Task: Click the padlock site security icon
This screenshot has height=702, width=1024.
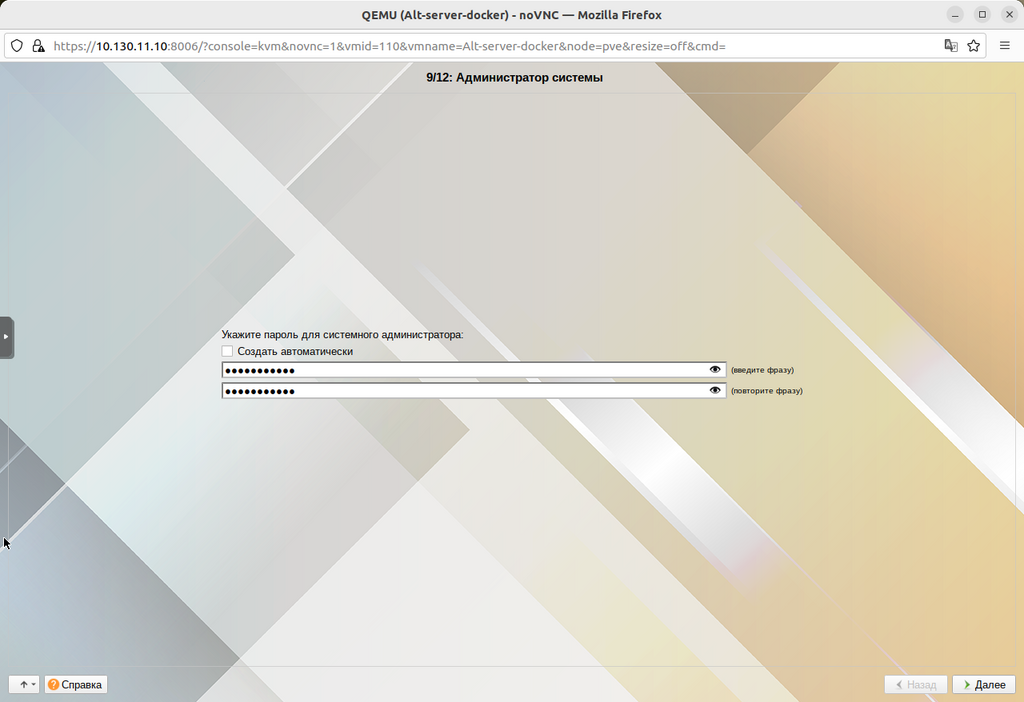Action: click(x=38, y=46)
